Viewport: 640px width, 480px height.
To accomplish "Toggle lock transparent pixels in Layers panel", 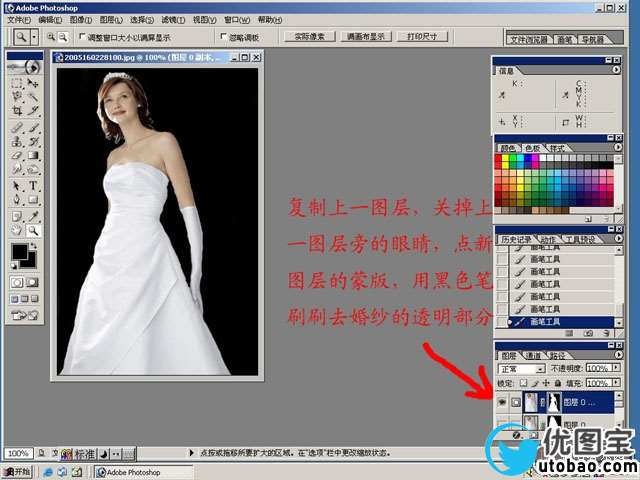I will [x=524, y=383].
